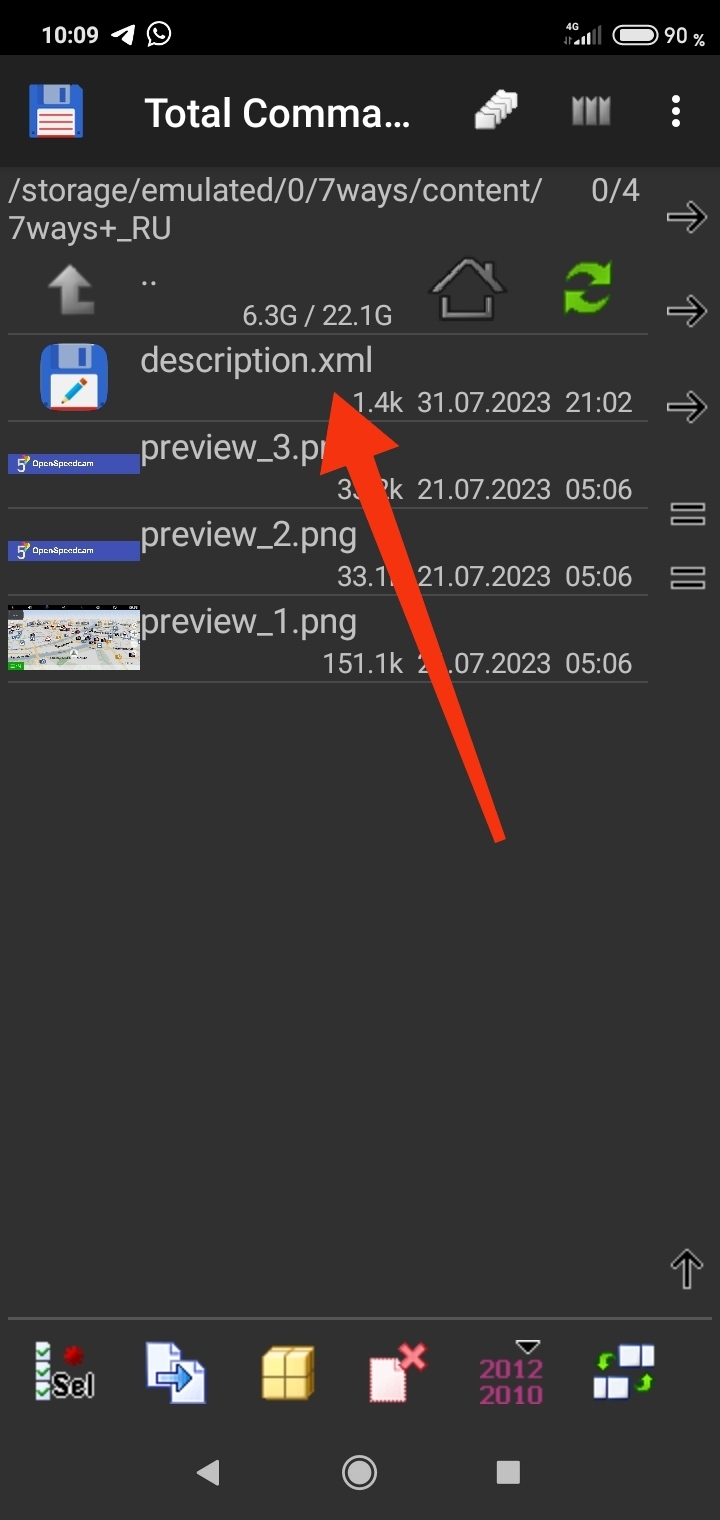Tap the Home folder icon
720x1520 pixels.
[468, 289]
